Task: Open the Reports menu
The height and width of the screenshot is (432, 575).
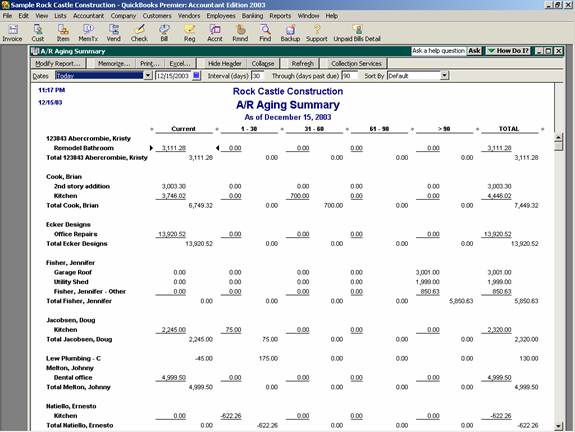Action: pos(280,16)
